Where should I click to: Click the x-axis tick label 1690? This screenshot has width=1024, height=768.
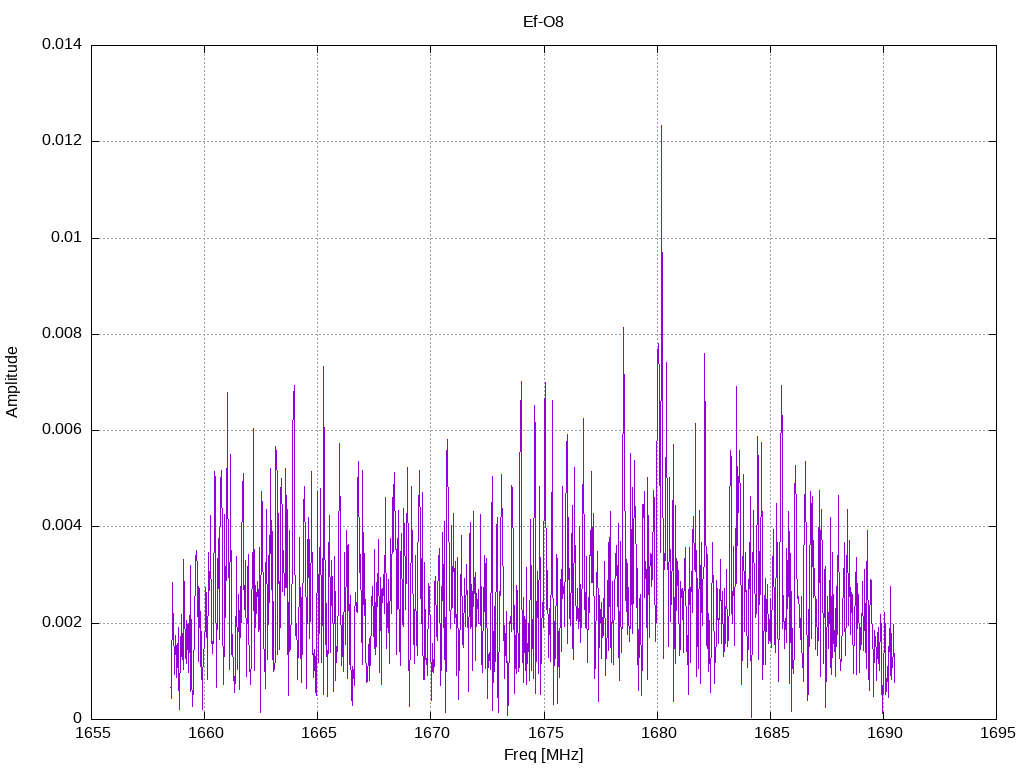click(885, 733)
